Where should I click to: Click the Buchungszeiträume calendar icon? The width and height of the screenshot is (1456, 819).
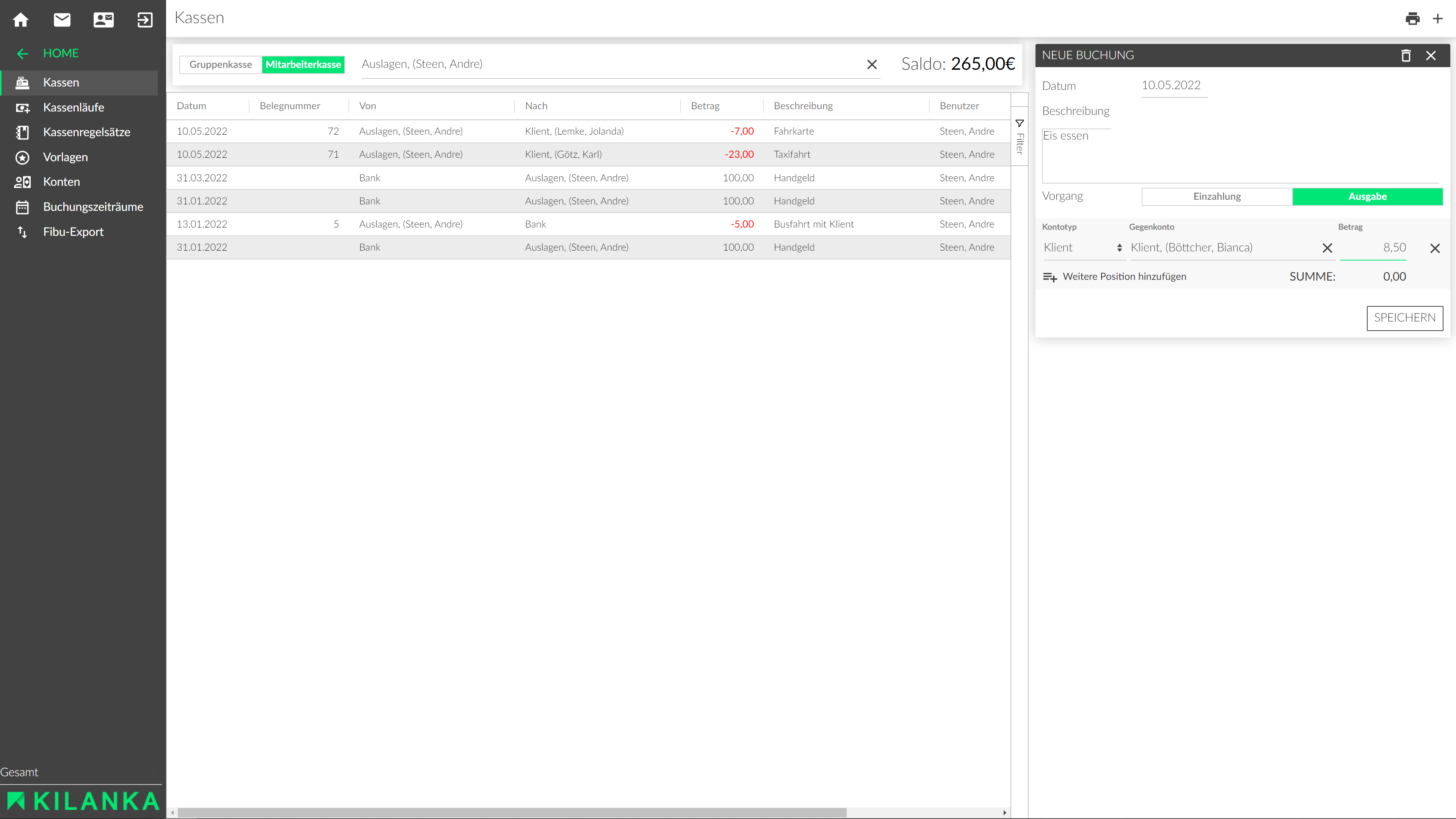click(x=23, y=207)
